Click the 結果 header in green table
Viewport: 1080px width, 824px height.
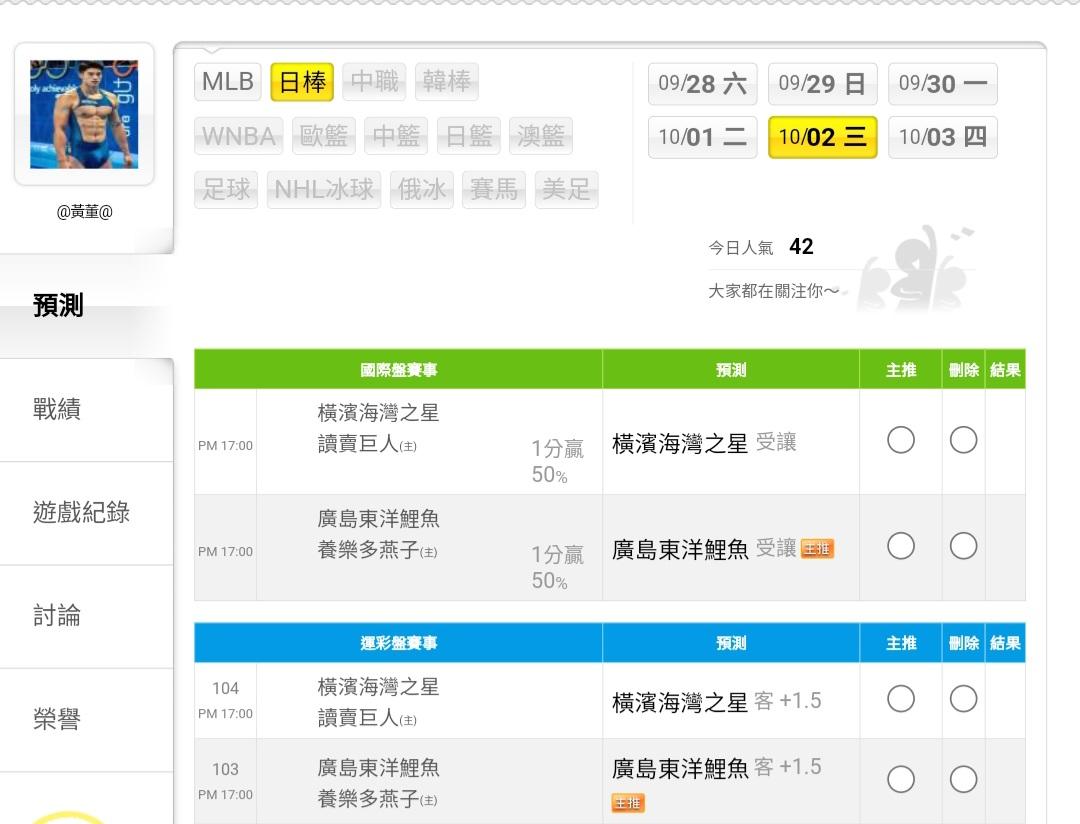(x=1005, y=370)
